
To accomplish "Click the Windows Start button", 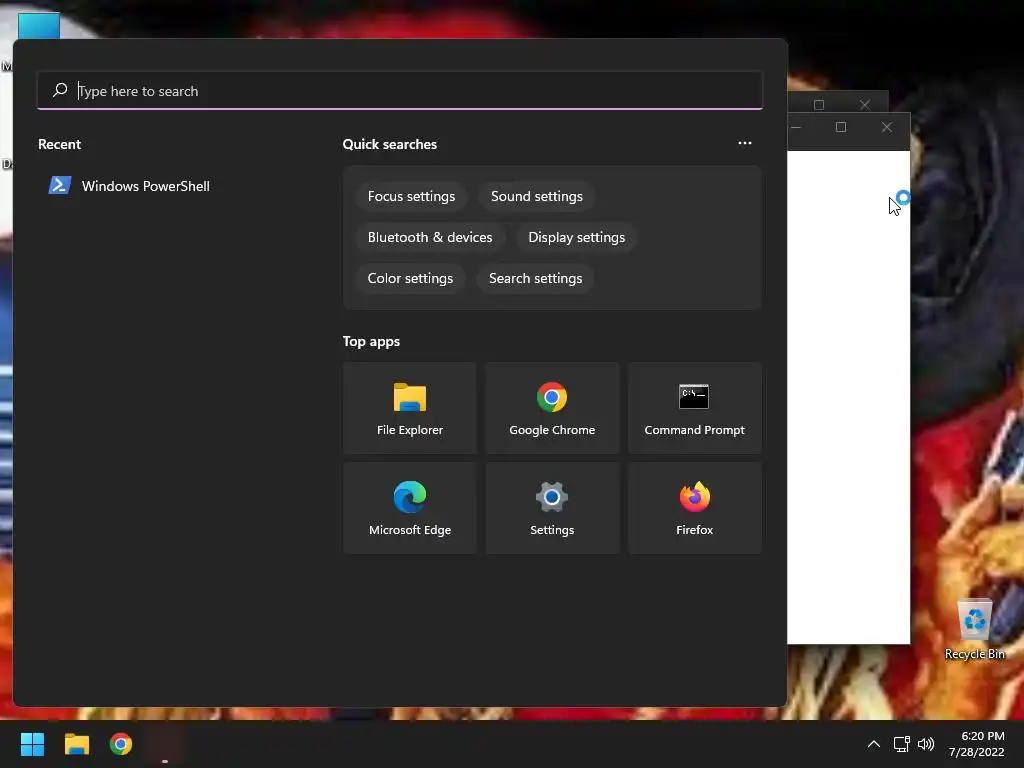I will point(32,744).
